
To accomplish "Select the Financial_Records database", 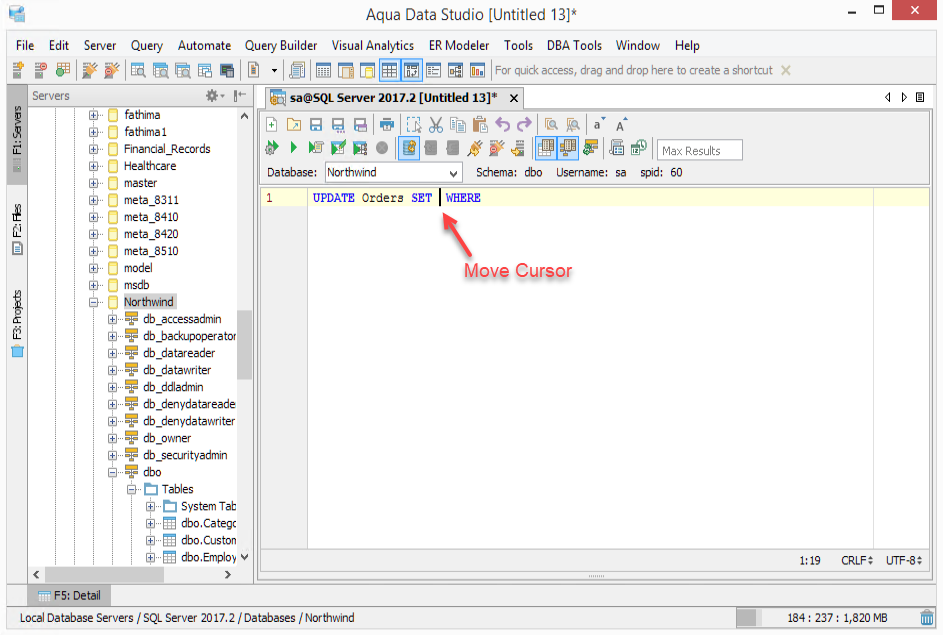I will click(x=167, y=149).
